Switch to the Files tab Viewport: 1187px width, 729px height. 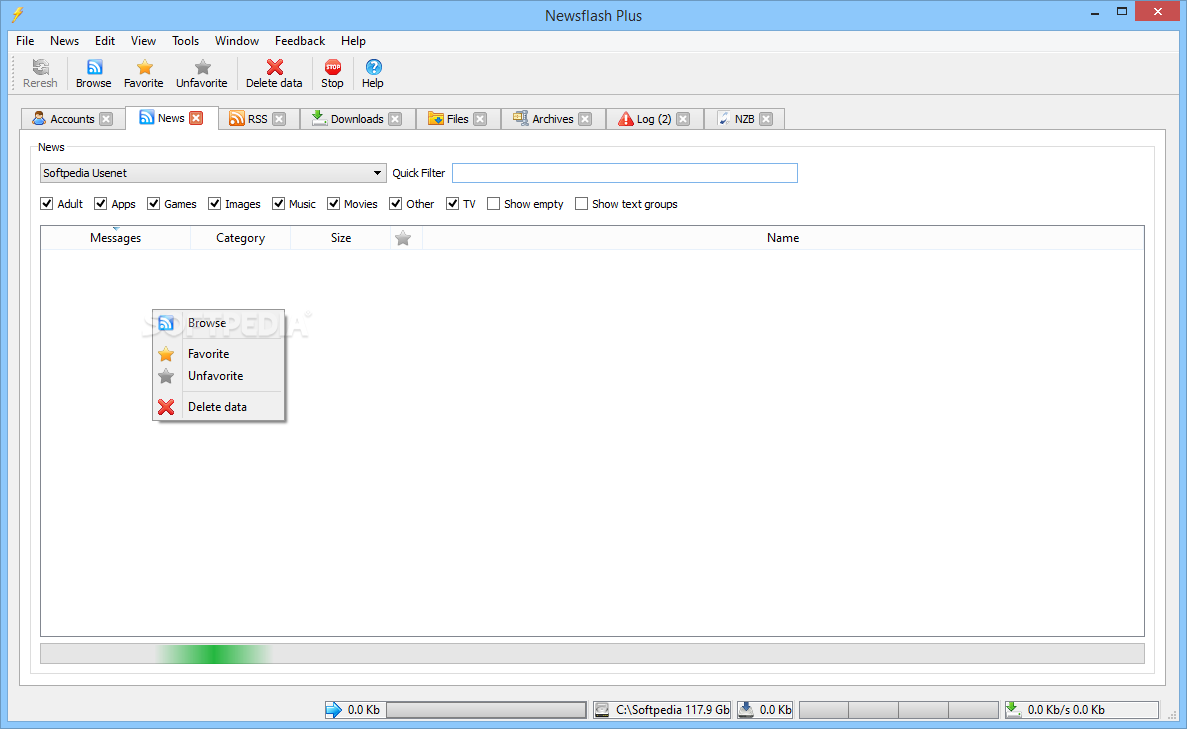point(457,119)
